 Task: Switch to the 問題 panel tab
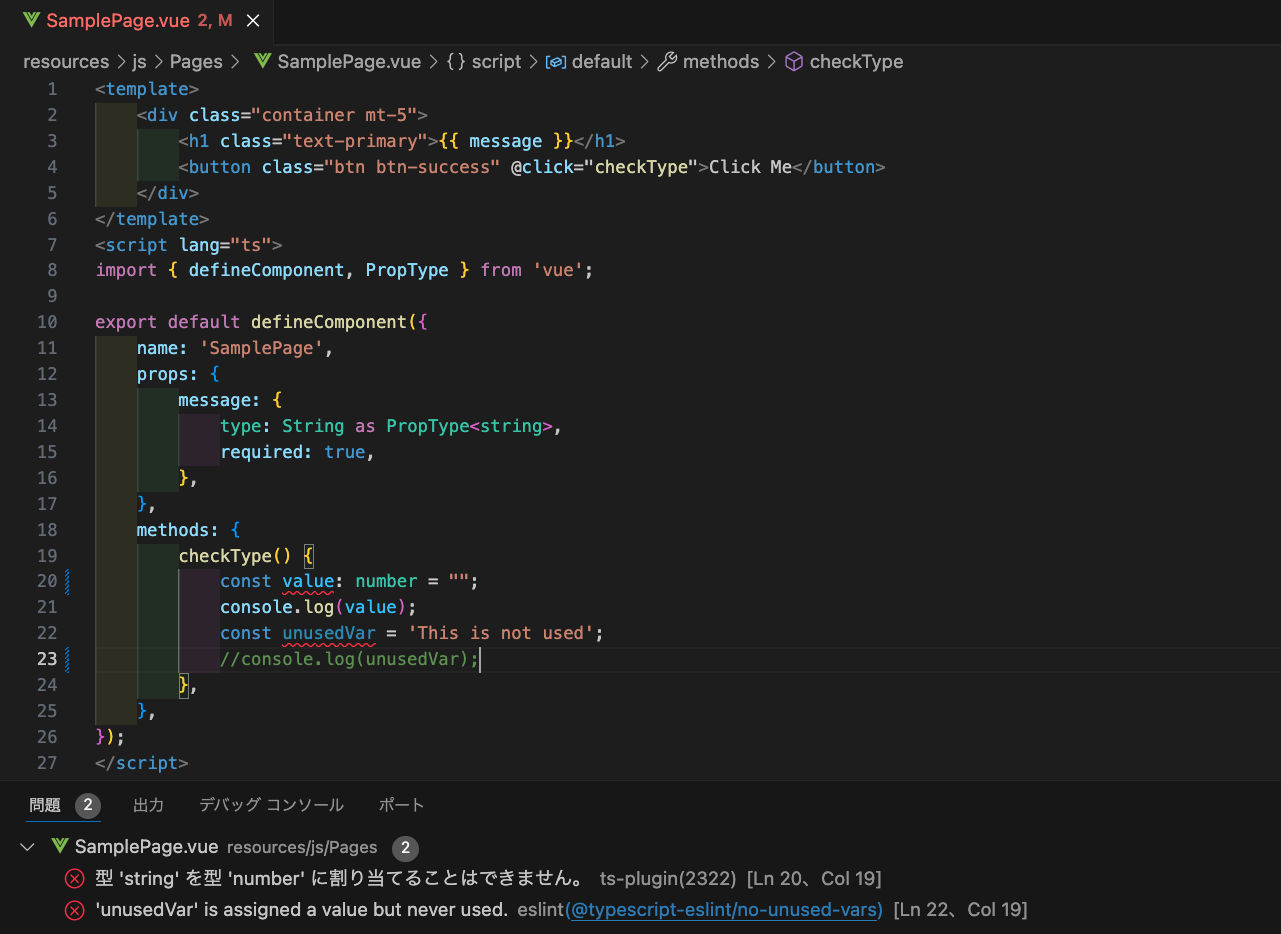click(x=45, y=805)
